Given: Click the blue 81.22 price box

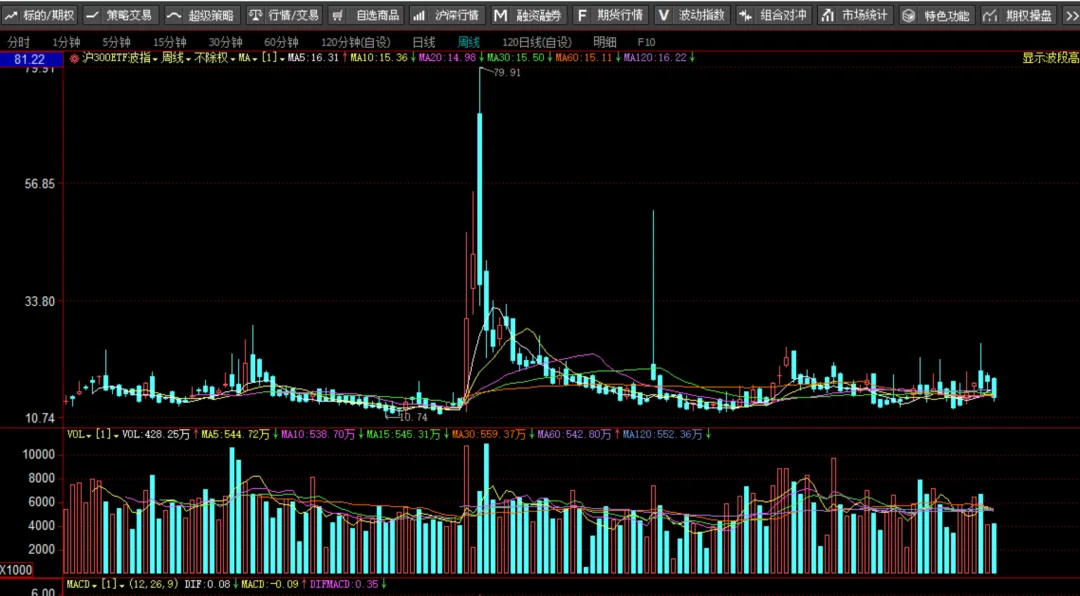Looking at the screenshot, I should [31, 59].
